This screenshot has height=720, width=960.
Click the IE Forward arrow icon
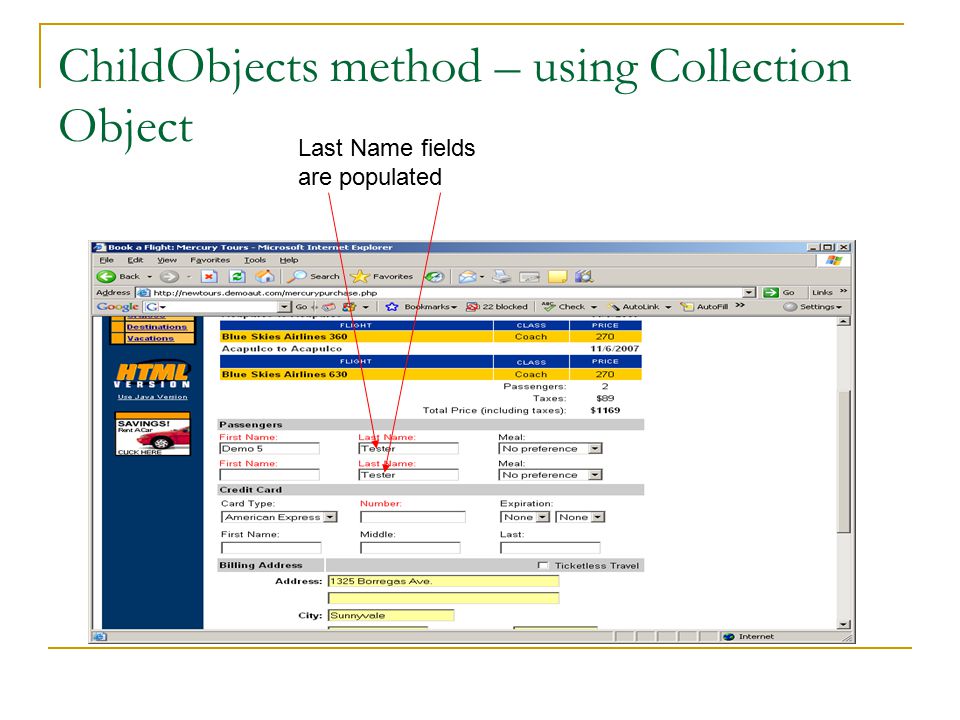click(x=170, y=277)
